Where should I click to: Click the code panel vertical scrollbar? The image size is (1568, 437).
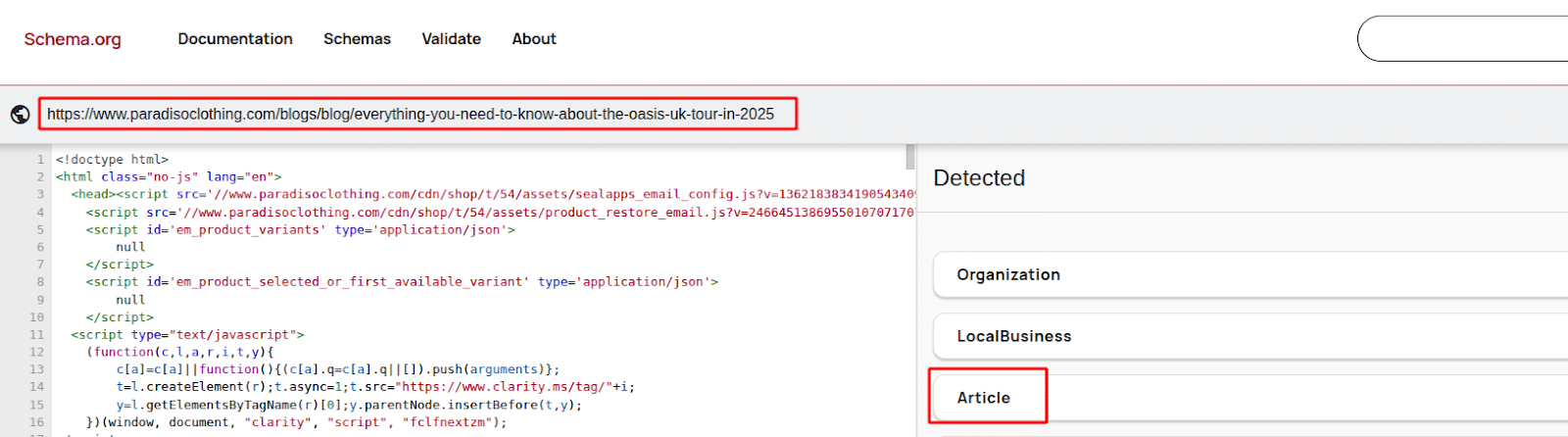[910, 157]
